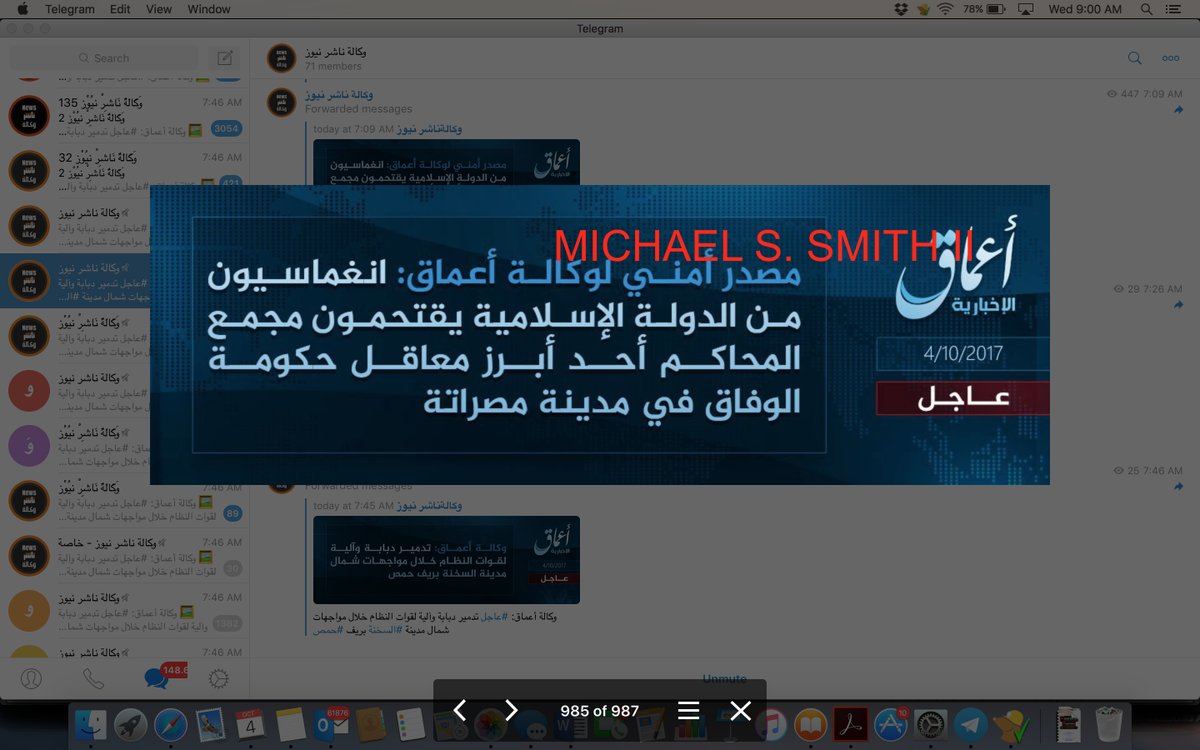Viewport: 1200px width, 750px height.
Task: Open the chat row ending in خاصة
Action: click(x=124, y=555)
